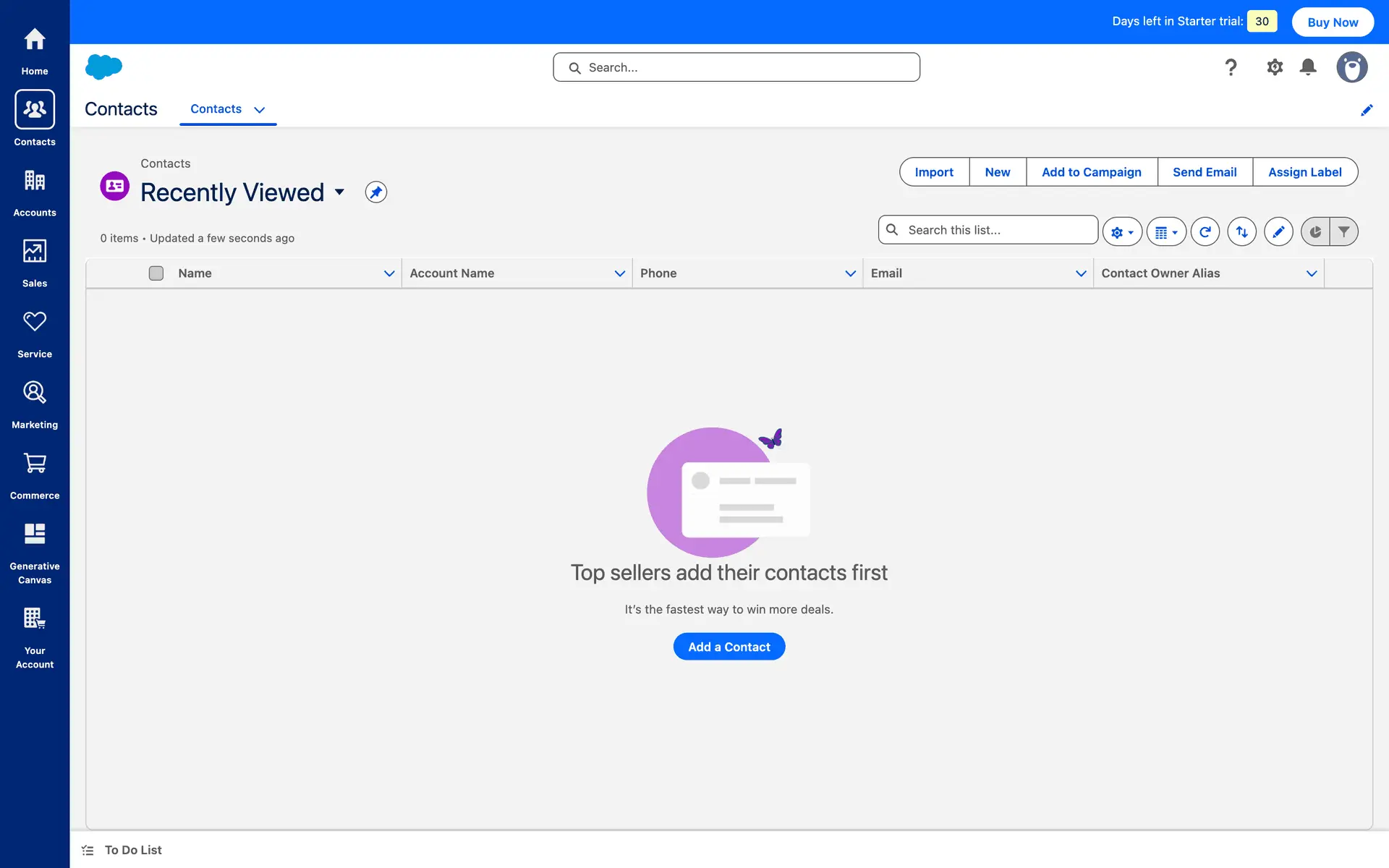Pin the Recently Viewed list view
Screen dimensions: 1389x868
tap(375, 192)
